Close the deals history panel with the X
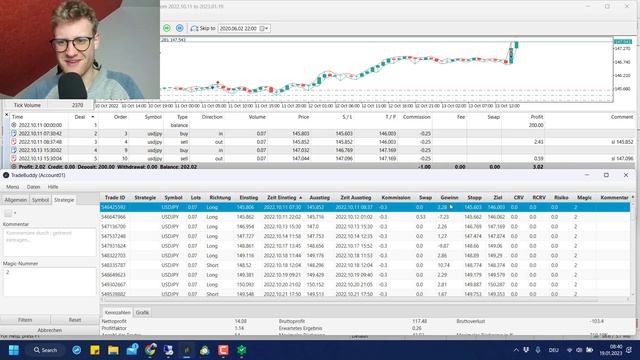Screen dimensions: 640x360 (x=6, y=115)
